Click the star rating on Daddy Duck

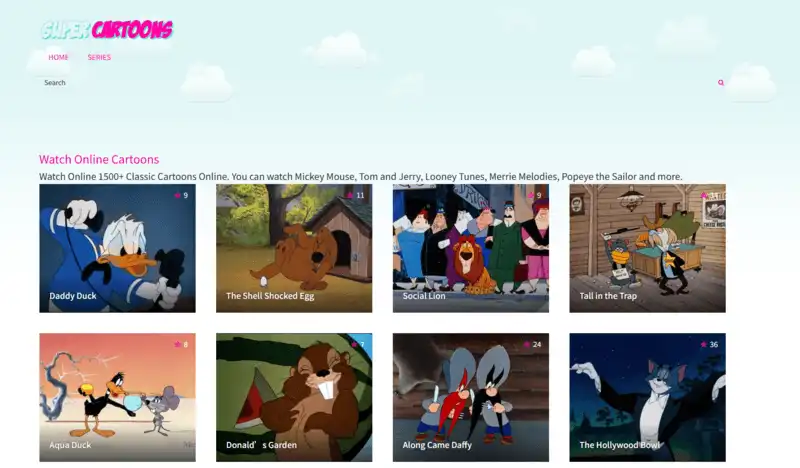181,195
